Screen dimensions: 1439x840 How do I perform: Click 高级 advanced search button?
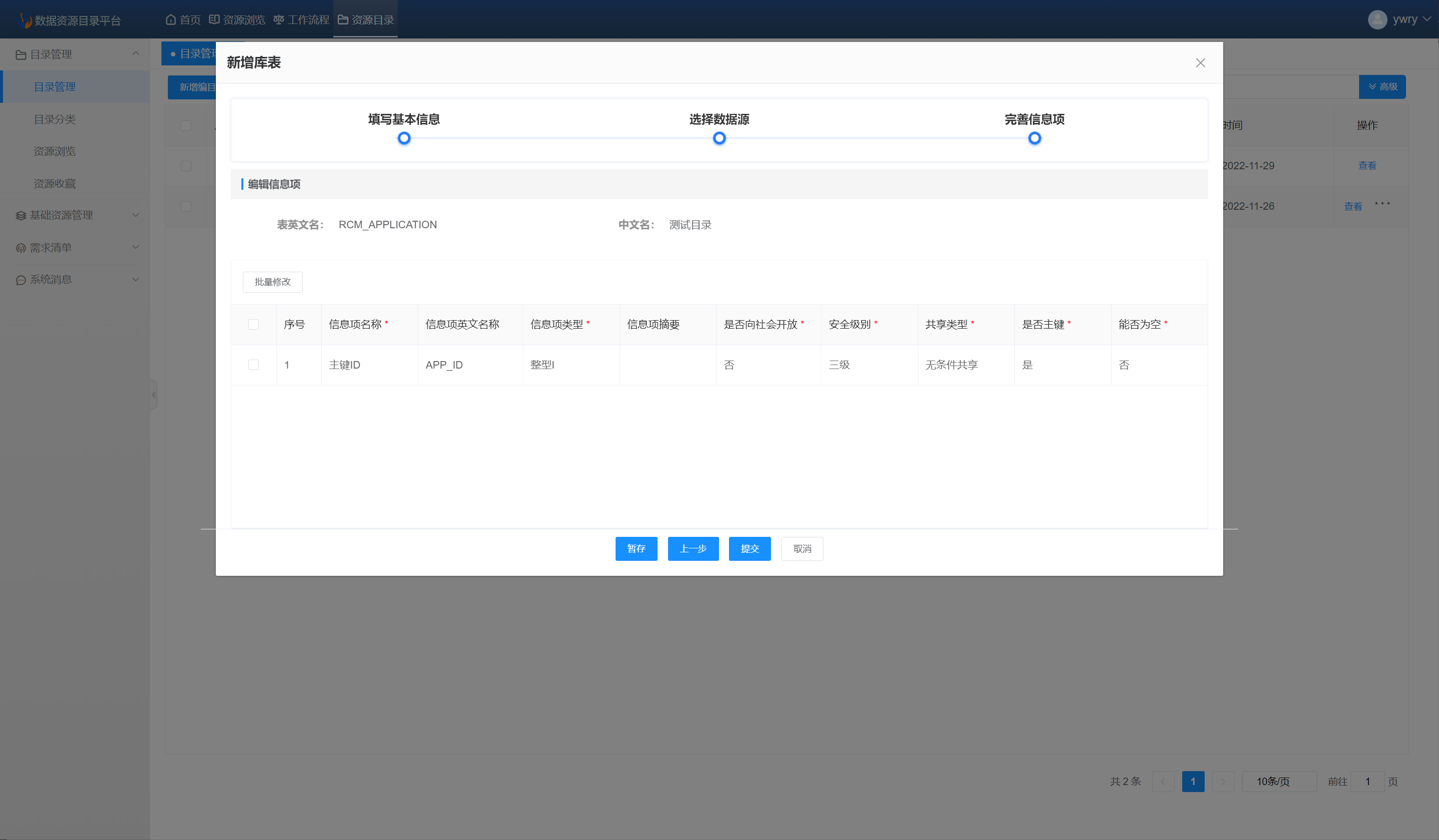pyautogui.click(x=1382, y=87)
